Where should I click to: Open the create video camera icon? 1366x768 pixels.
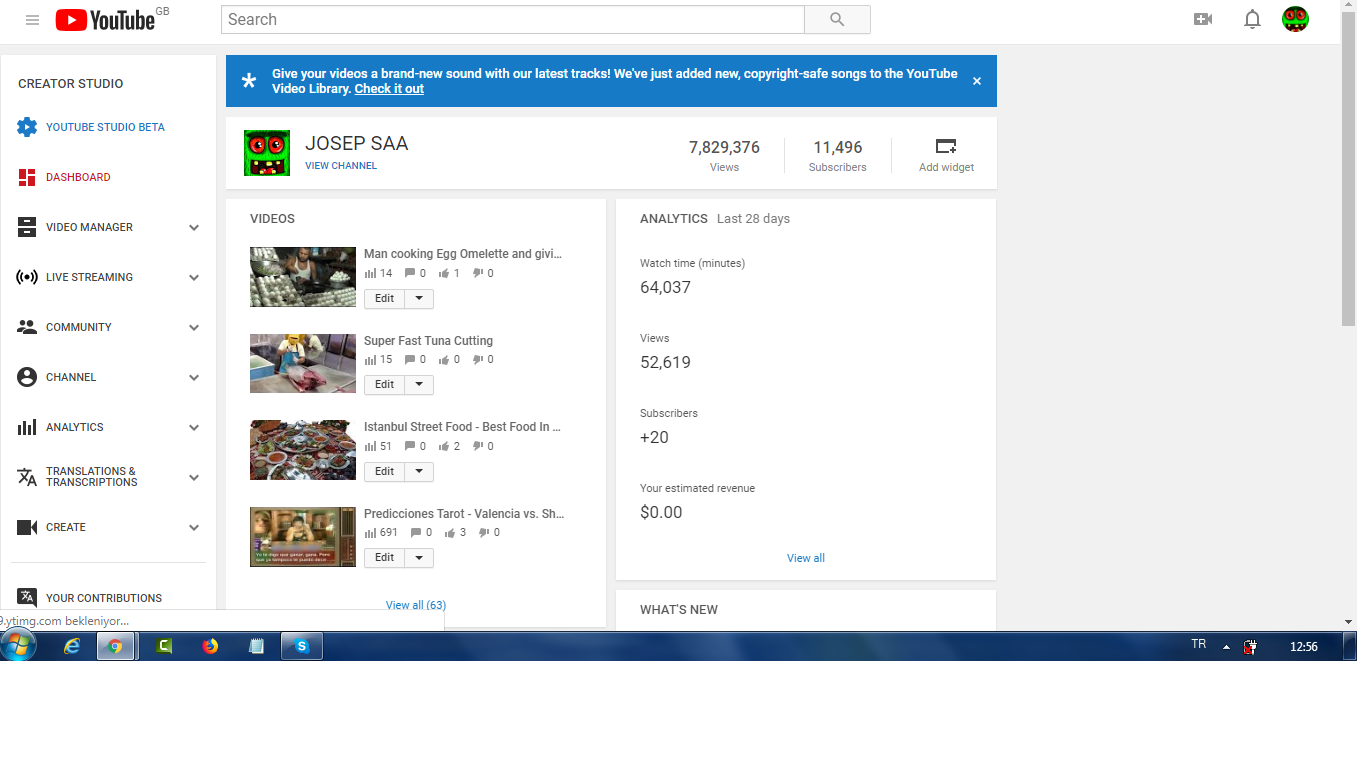[1203, 19]
